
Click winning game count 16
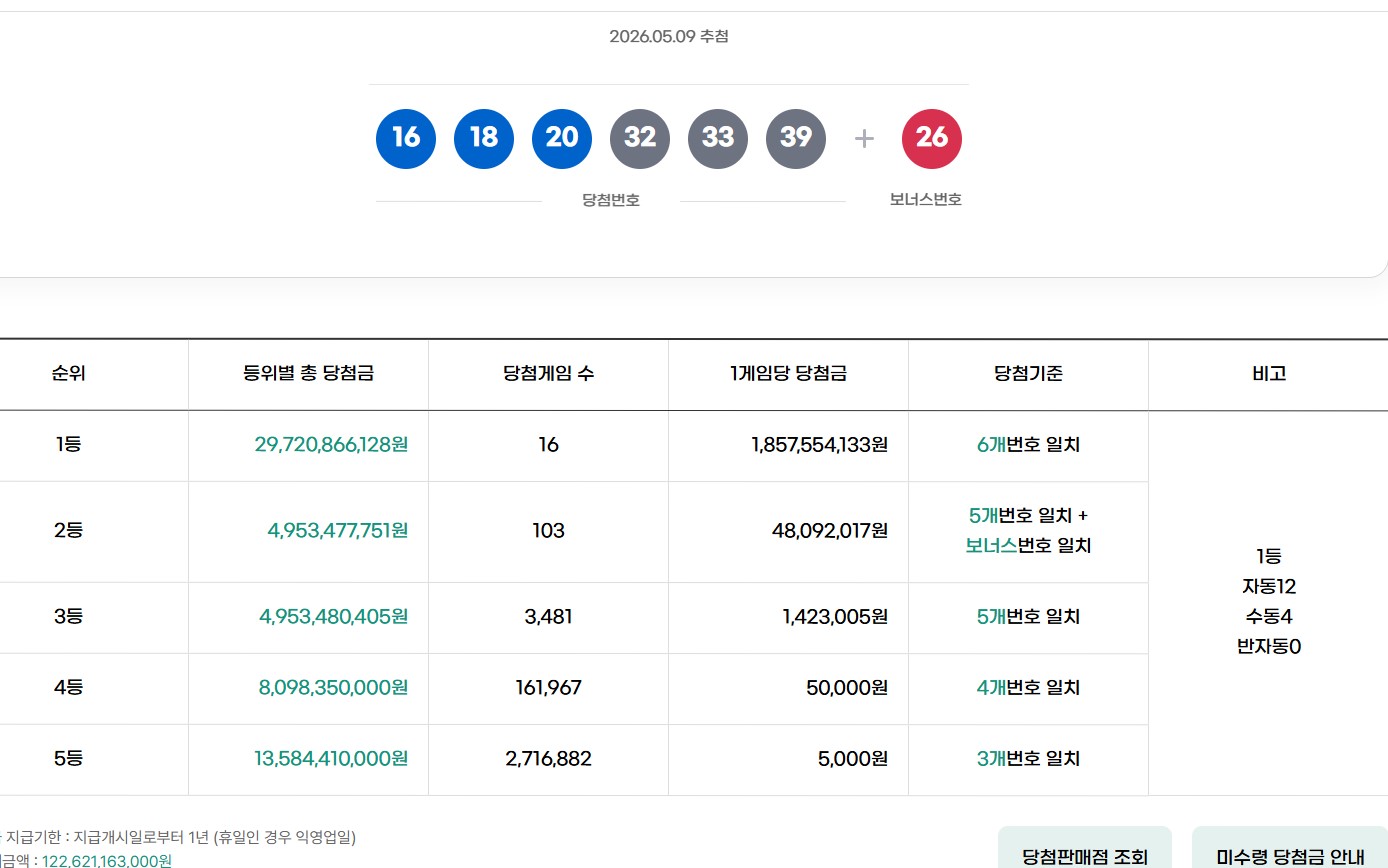tap(548, 445)
